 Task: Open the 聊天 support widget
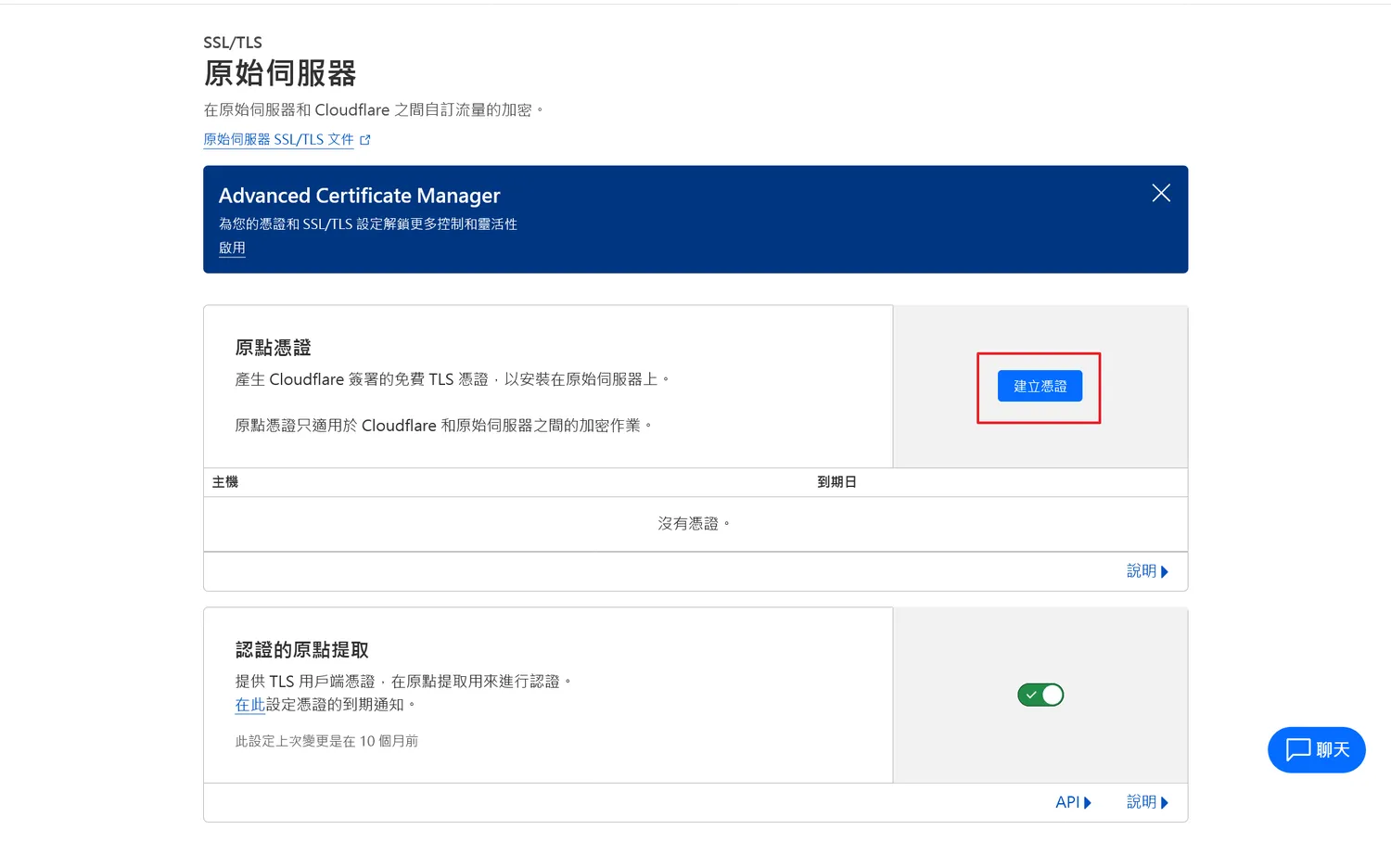click(1316, 749)
